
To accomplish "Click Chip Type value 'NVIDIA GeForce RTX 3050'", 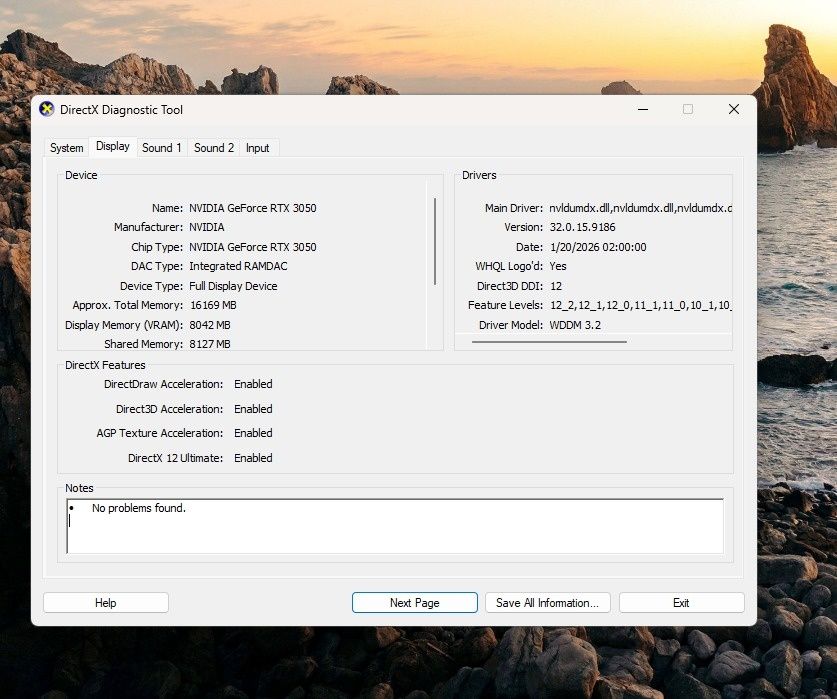I will (252, 247).
